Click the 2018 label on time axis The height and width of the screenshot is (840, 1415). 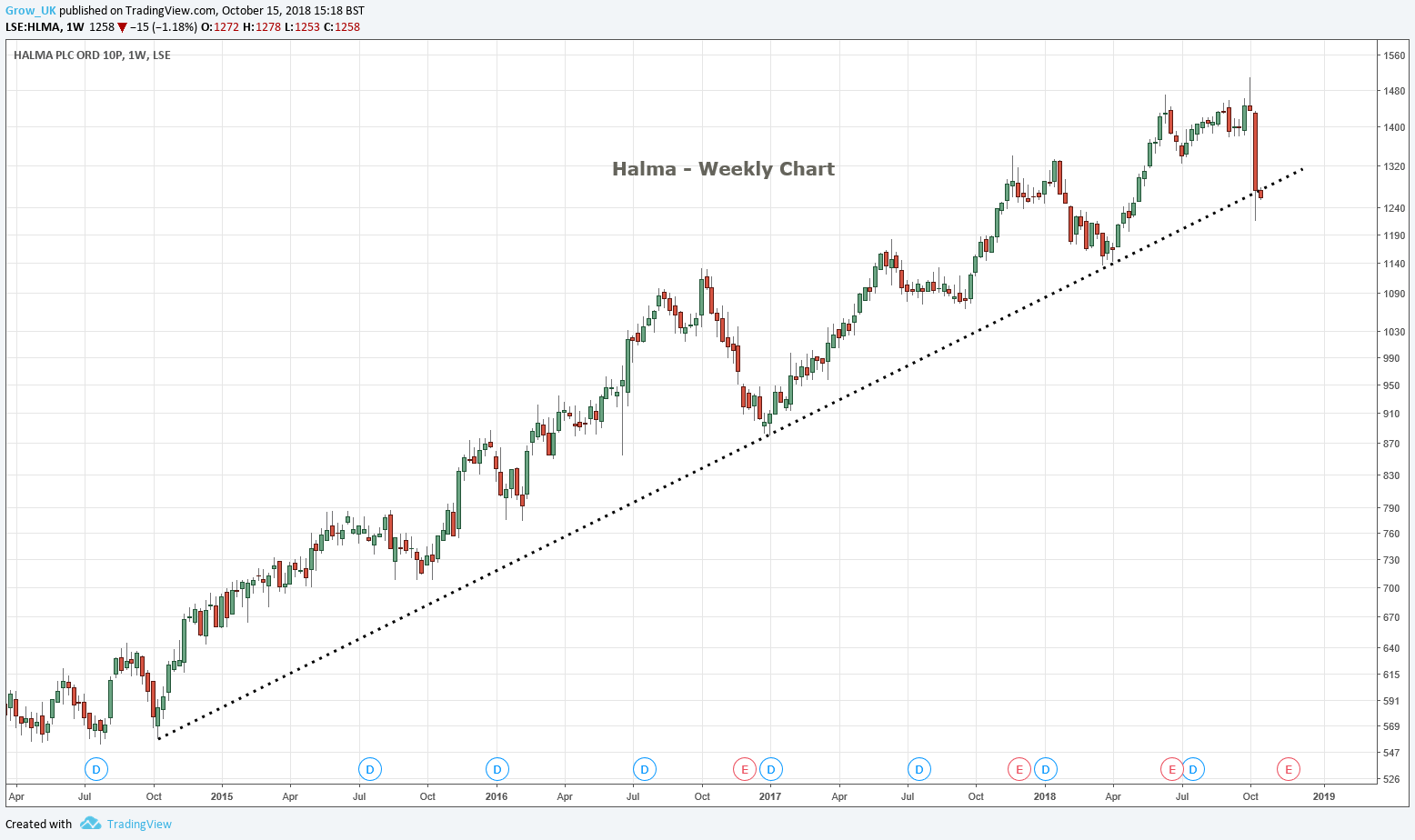1045,796
